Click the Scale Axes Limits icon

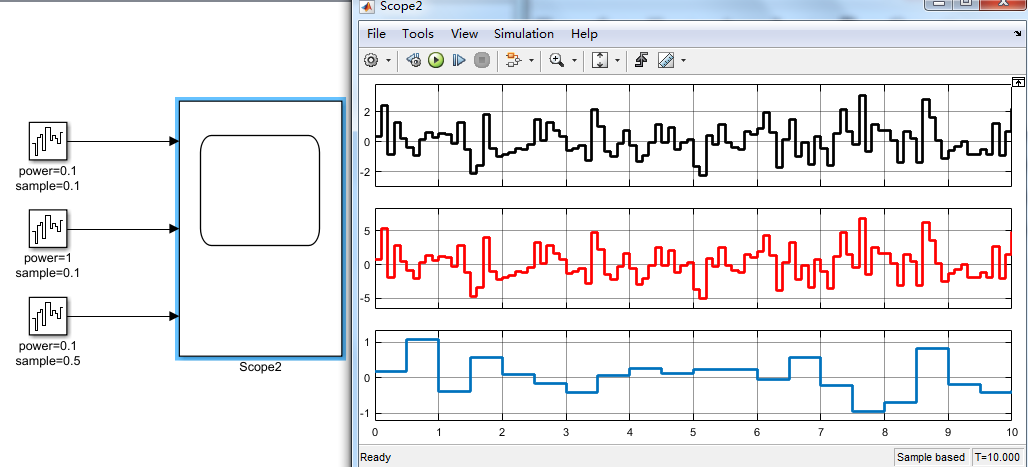pyautogui.click(x=600, y=60)
